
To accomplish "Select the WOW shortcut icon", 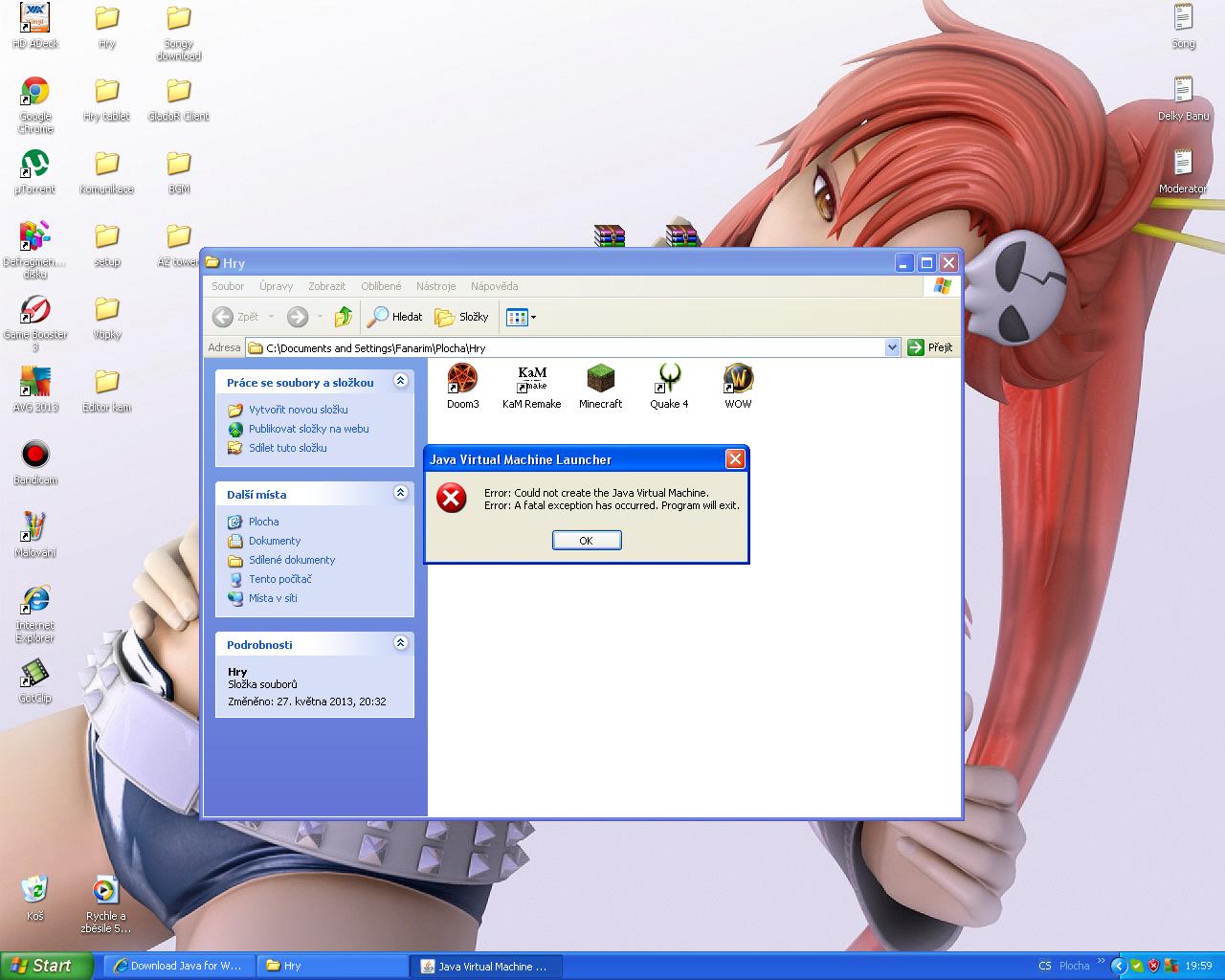I will 738,380.
